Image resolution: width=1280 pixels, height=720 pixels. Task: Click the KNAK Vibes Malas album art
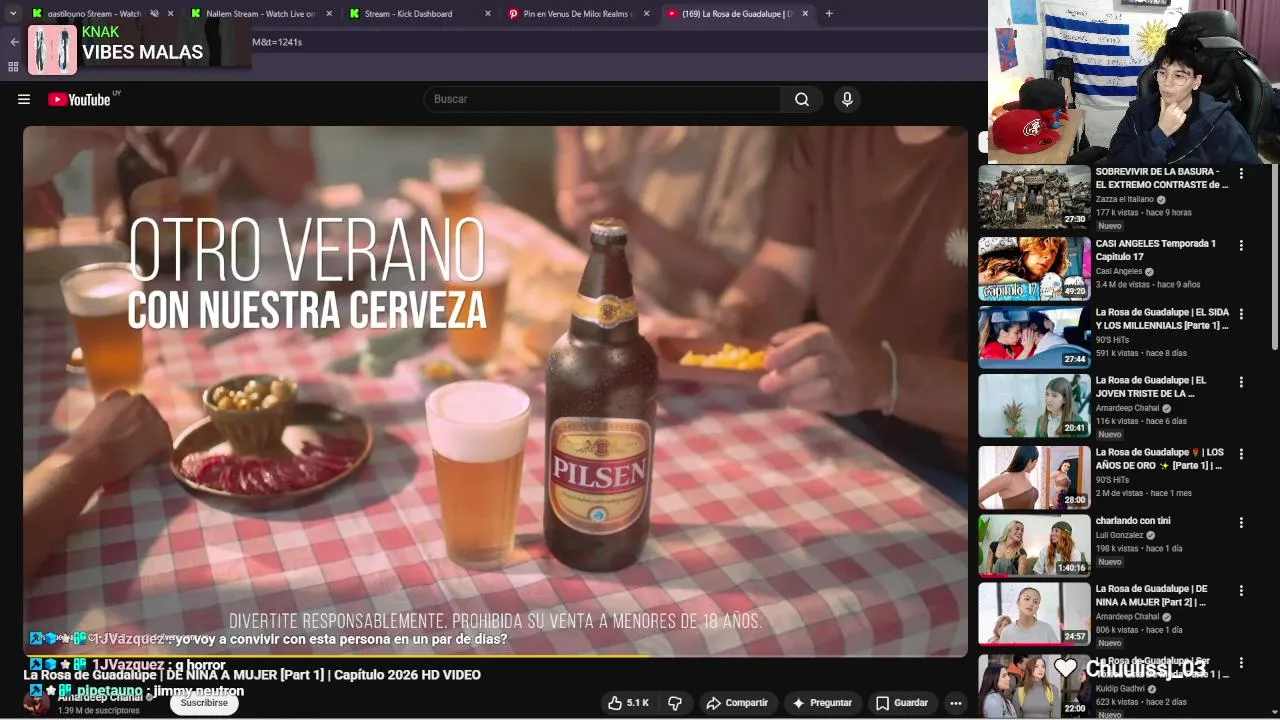click(52, 50)
